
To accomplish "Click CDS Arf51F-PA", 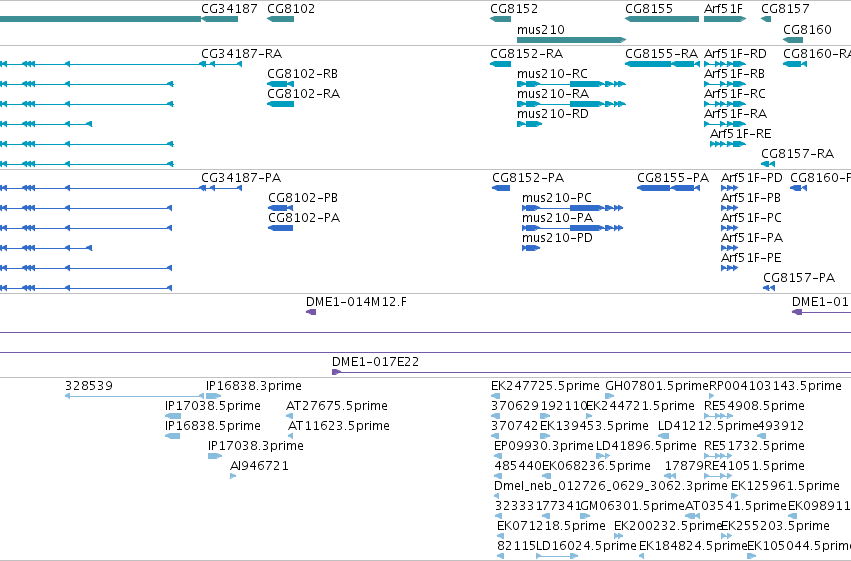I will (x=752, y=238).
